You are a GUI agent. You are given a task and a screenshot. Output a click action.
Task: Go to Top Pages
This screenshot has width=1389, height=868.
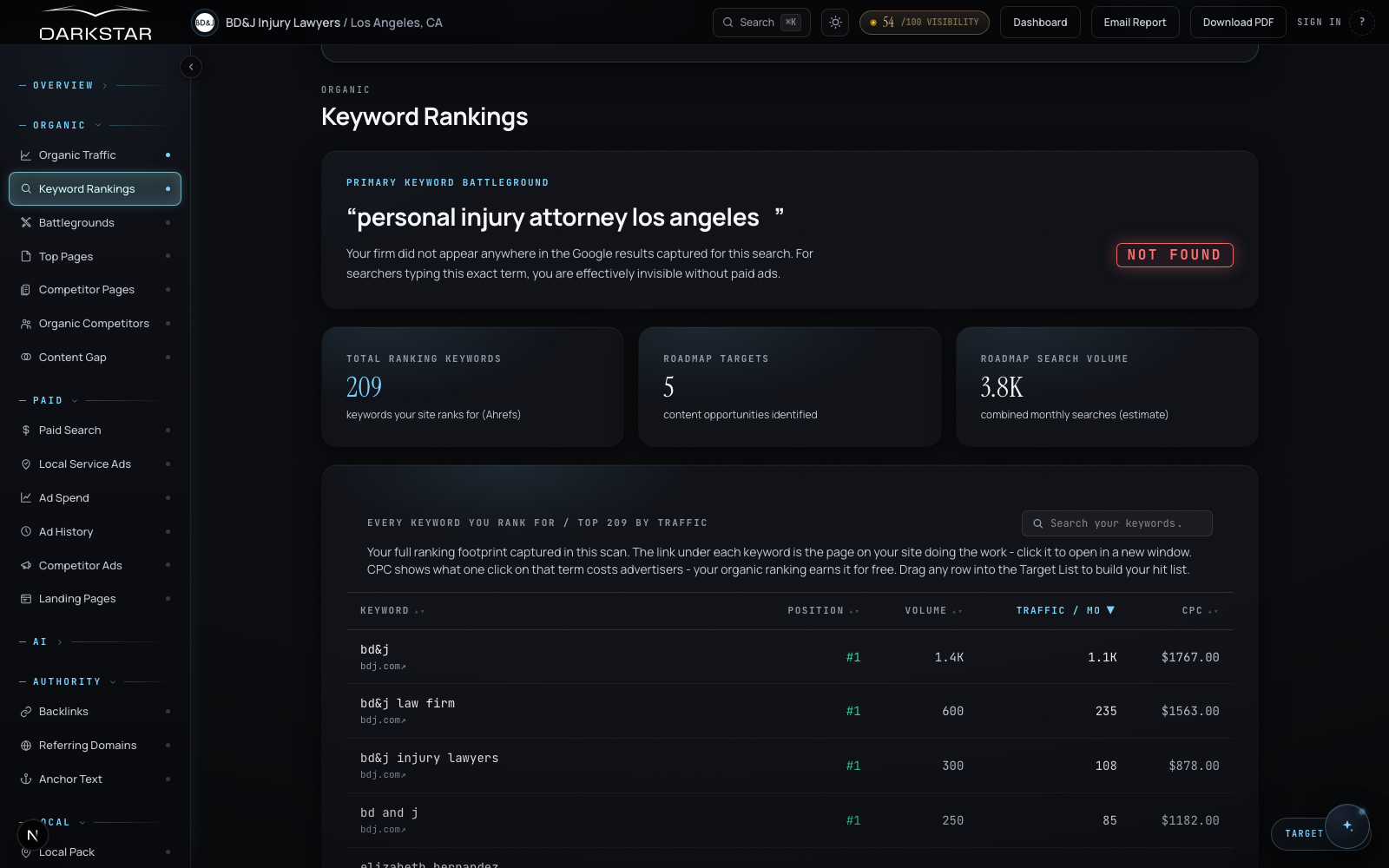[x=95, y=257]
